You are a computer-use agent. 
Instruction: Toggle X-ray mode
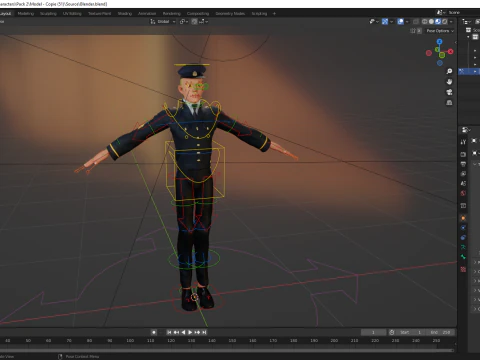416,22
